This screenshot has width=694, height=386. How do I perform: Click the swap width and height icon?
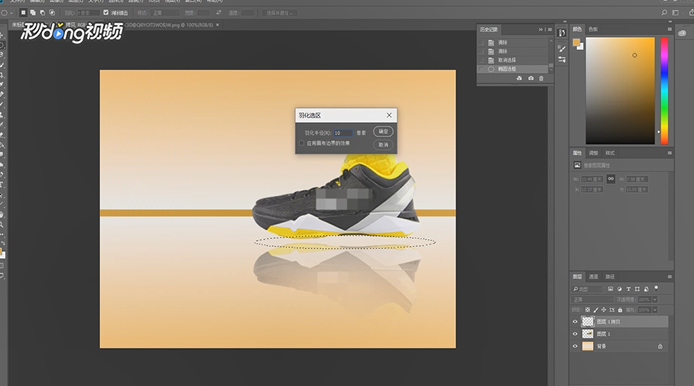(218, 12)
